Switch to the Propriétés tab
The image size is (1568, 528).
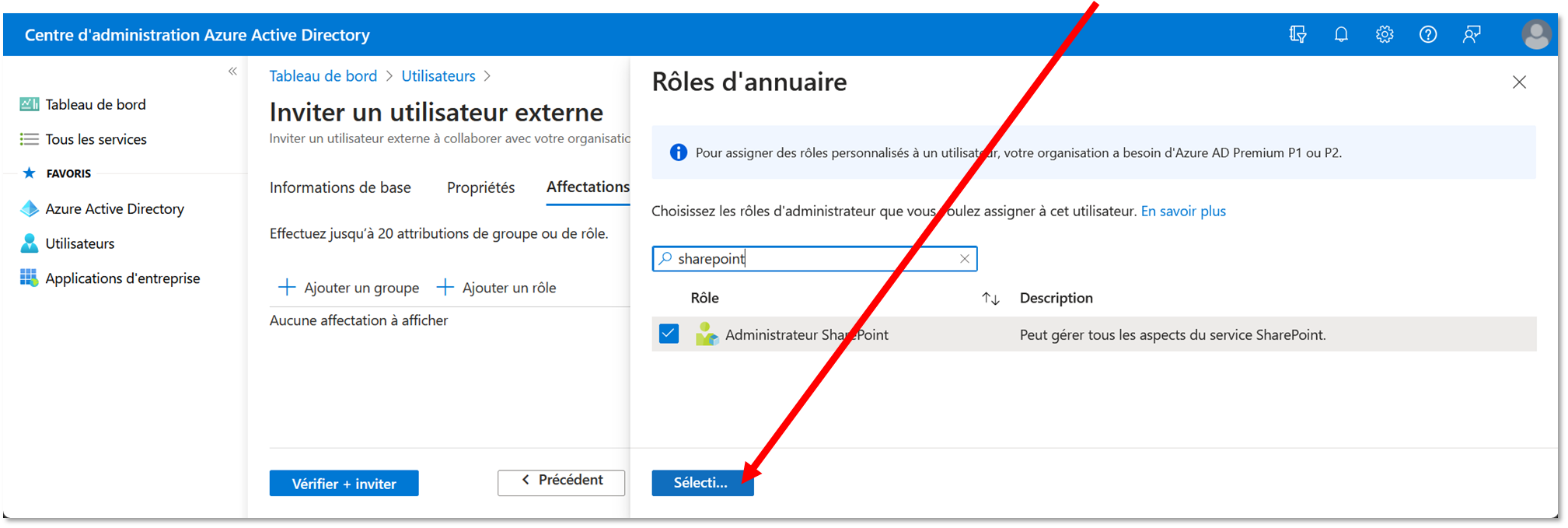[480, 187]
